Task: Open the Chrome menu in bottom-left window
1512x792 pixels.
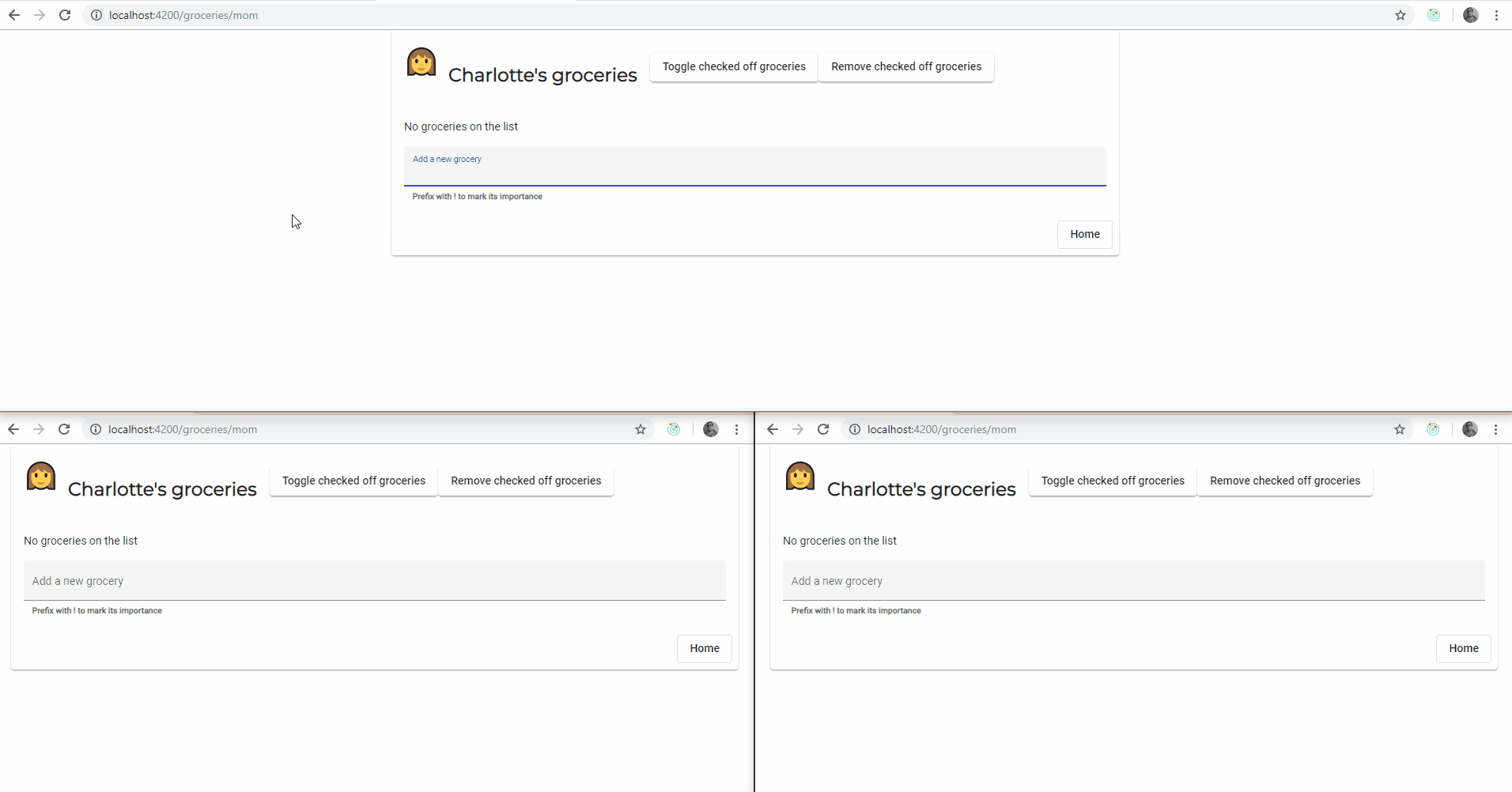Action: (737, 429)
